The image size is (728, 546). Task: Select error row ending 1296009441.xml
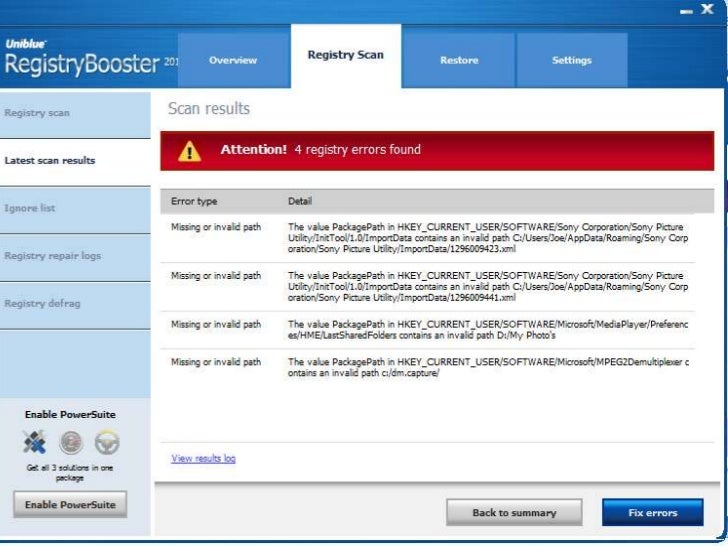click(427, 287)
